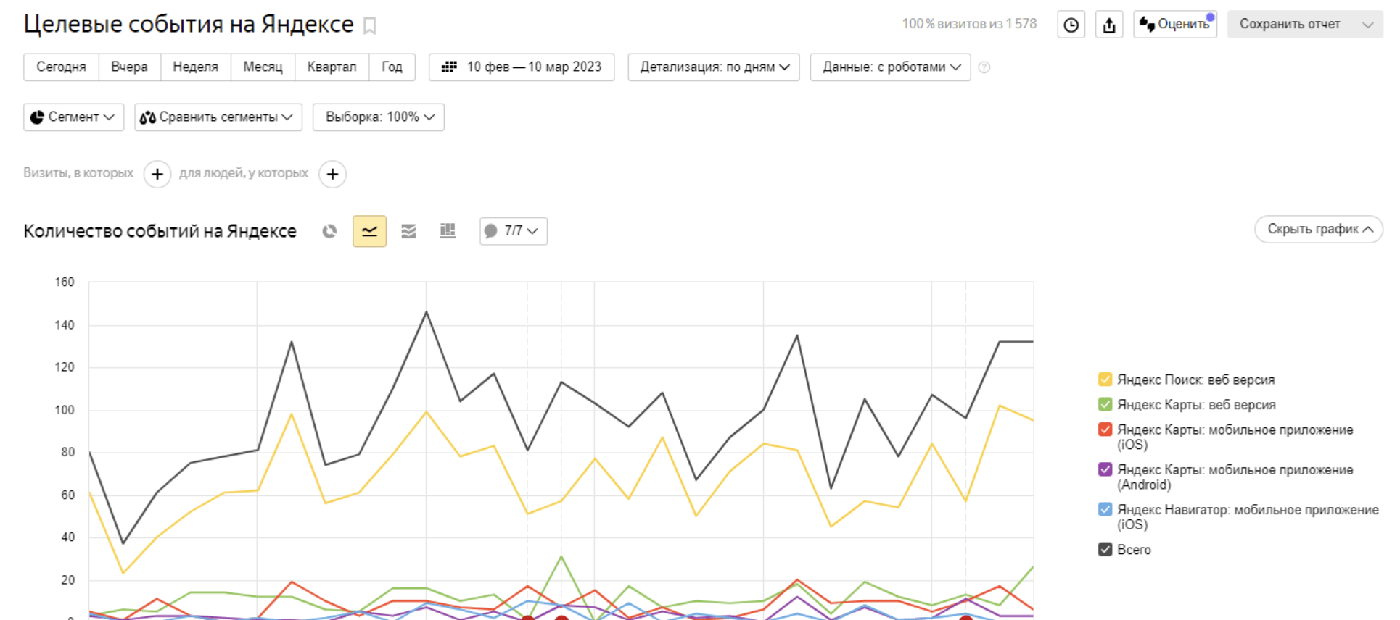The width and height of the screenshot is (1400, 620).
Task: Click the 100% визитов из 1 578 text
Action: 969,25
